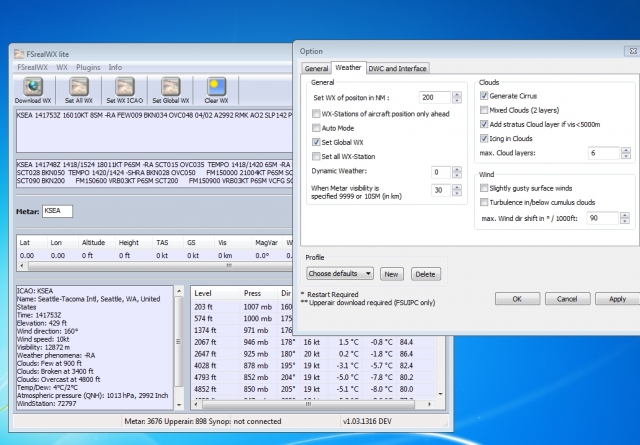This screenshot has width=640, height=445.
Task: Enable Mixed Clouds (2 layers)
Action: pyautogui.click(x=484, y=110)
